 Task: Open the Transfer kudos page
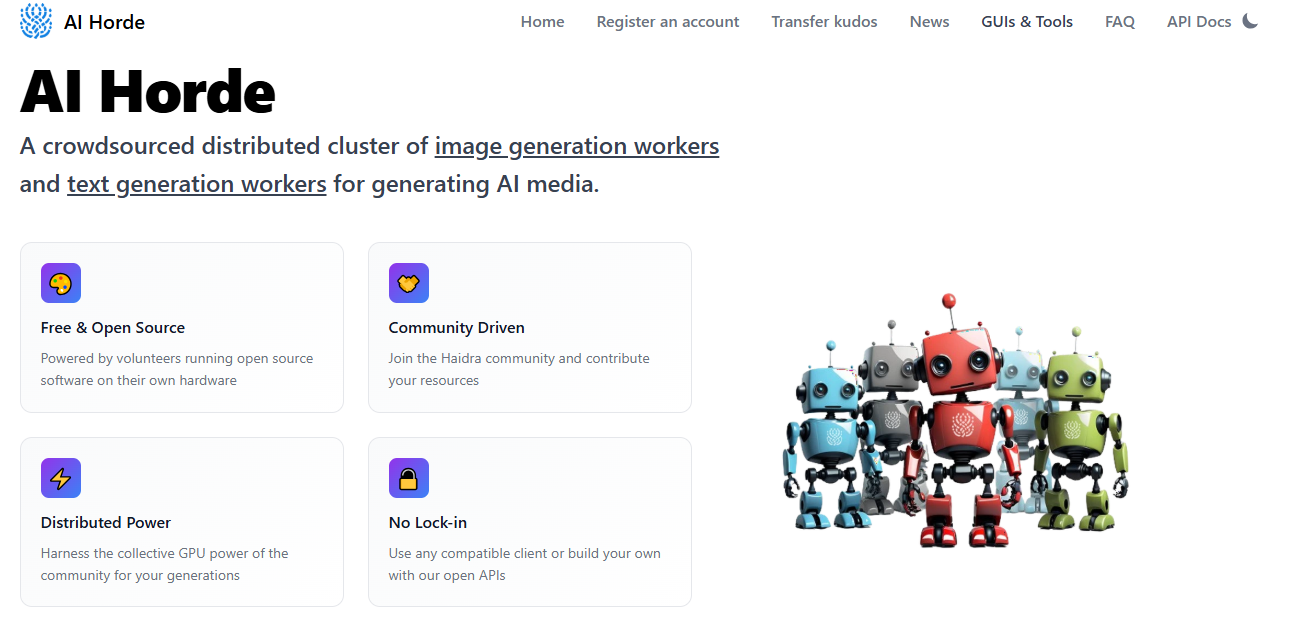(x=824, y=22)
